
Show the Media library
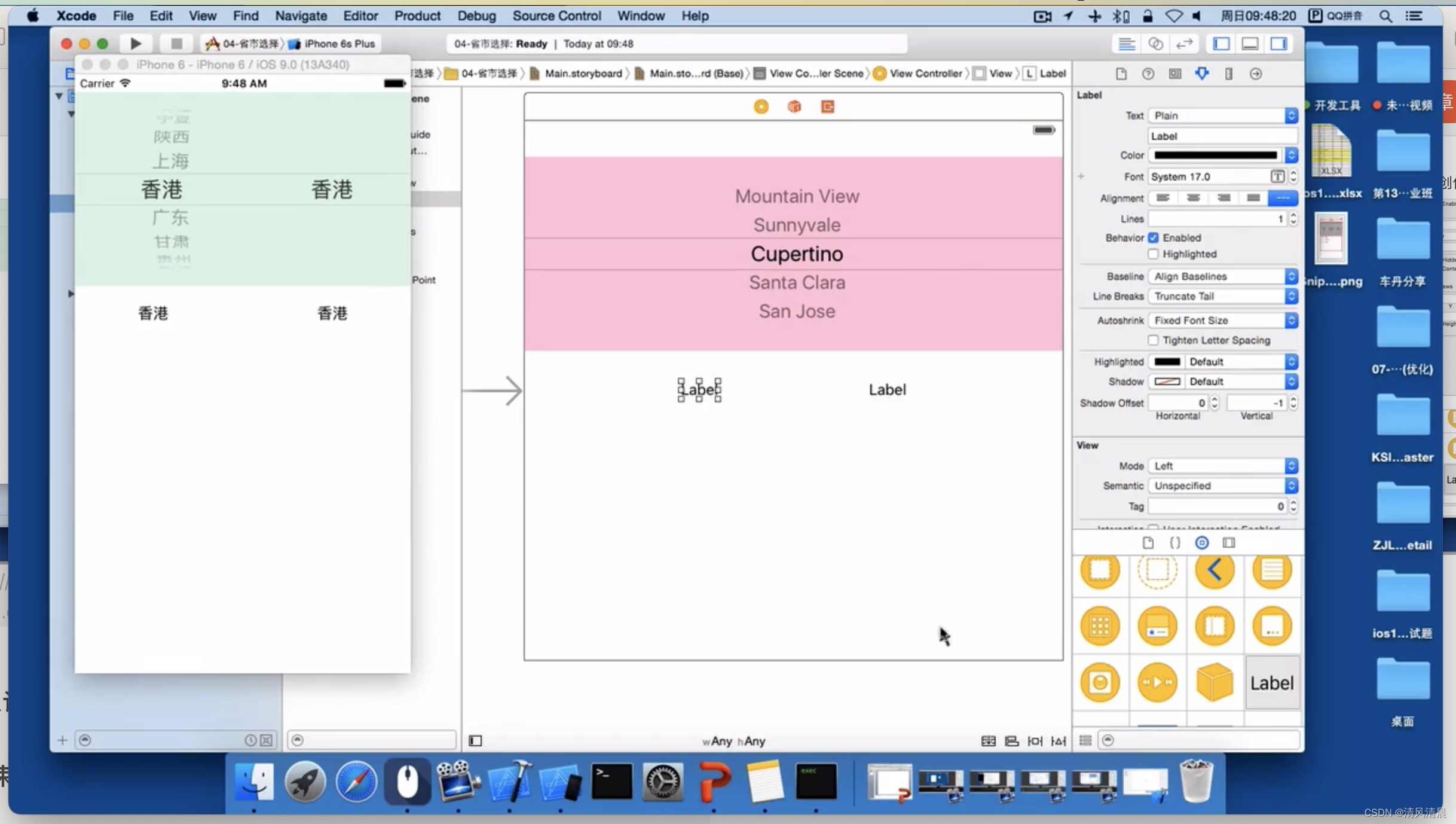tap(1228, 542)
